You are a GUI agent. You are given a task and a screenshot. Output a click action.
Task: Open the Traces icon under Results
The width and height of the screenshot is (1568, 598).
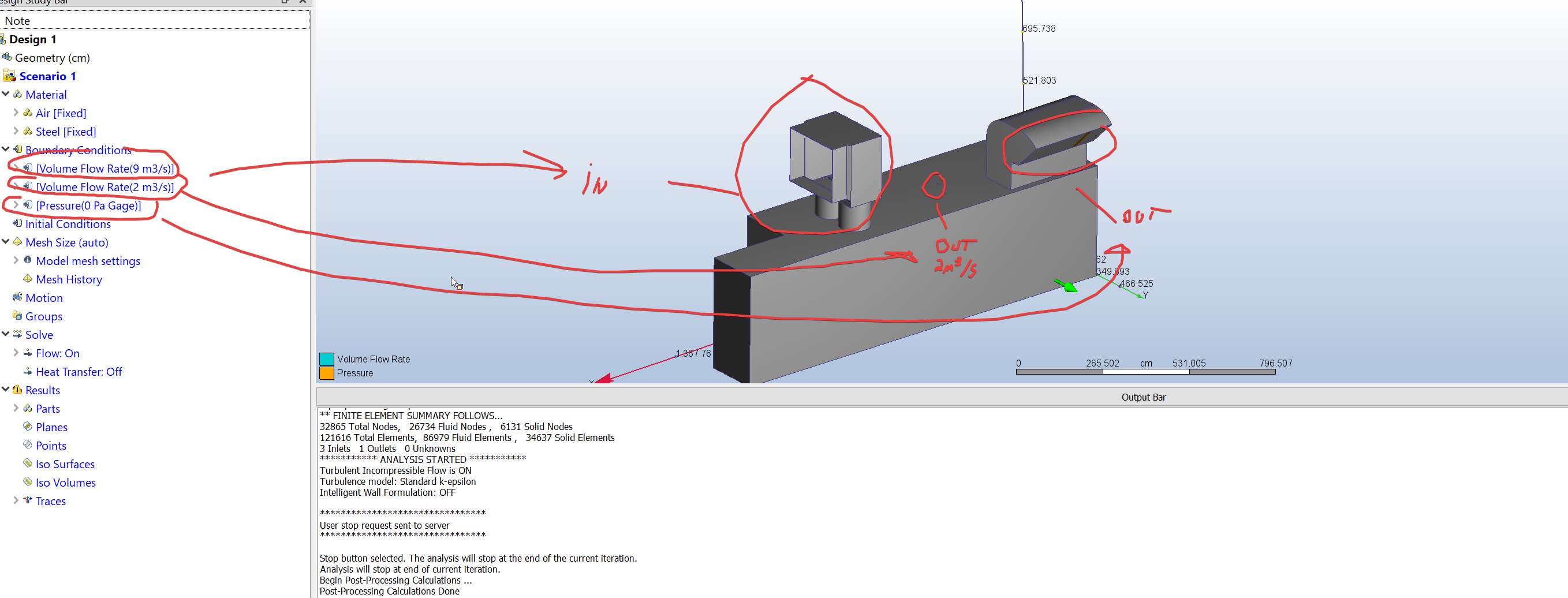[27, 500]
